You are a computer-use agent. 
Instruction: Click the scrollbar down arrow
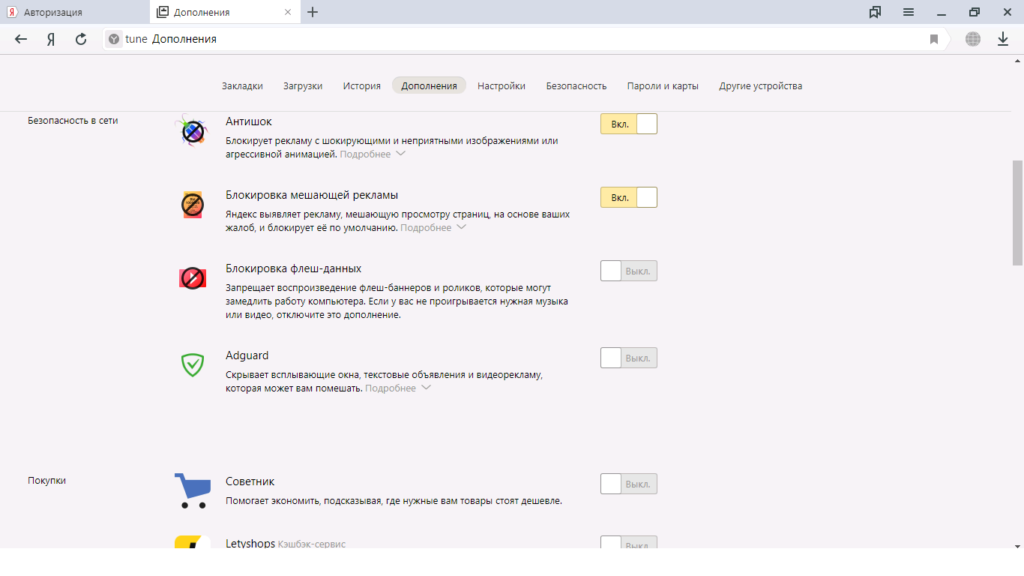point(1017,546)
